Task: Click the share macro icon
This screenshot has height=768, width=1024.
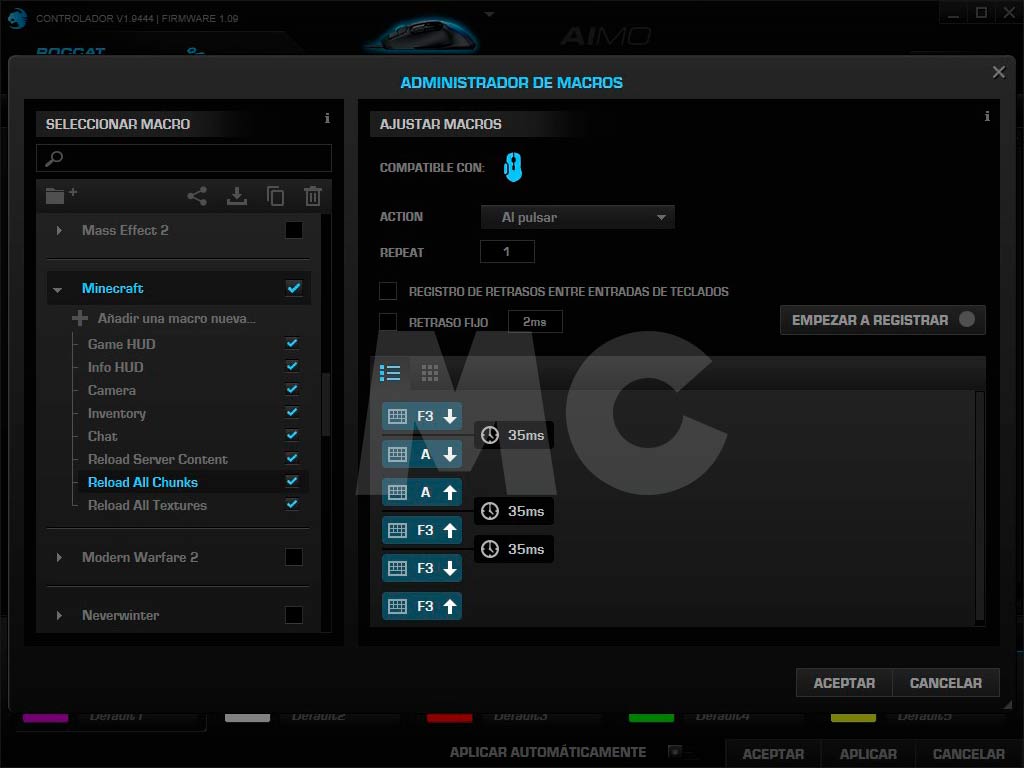Action: pos(197,196)
